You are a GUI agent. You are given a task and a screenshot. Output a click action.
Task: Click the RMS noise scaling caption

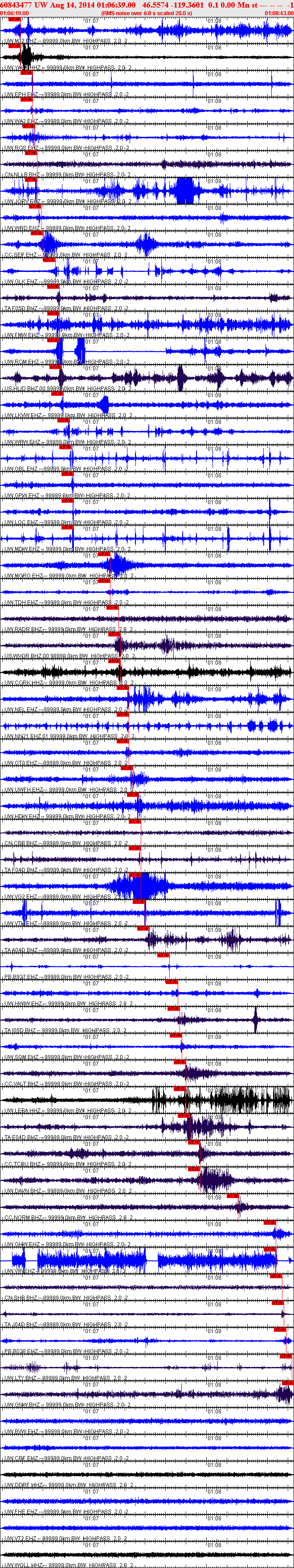(147, 13)
